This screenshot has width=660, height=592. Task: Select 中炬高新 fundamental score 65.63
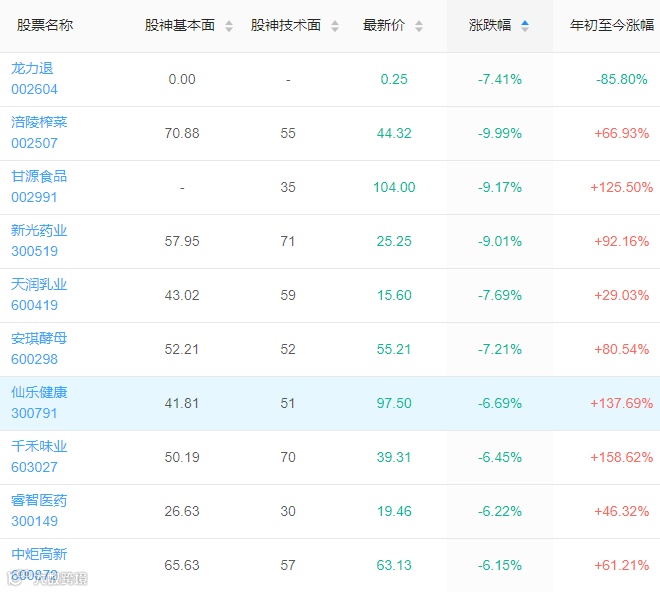[x=182, y=565]
